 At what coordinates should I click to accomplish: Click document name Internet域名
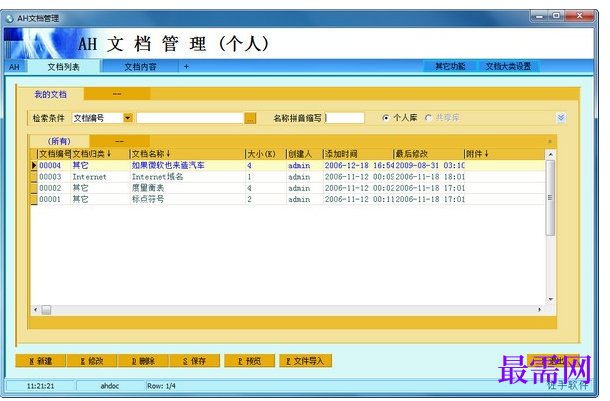pyautogui.click(x=158, y=177)
